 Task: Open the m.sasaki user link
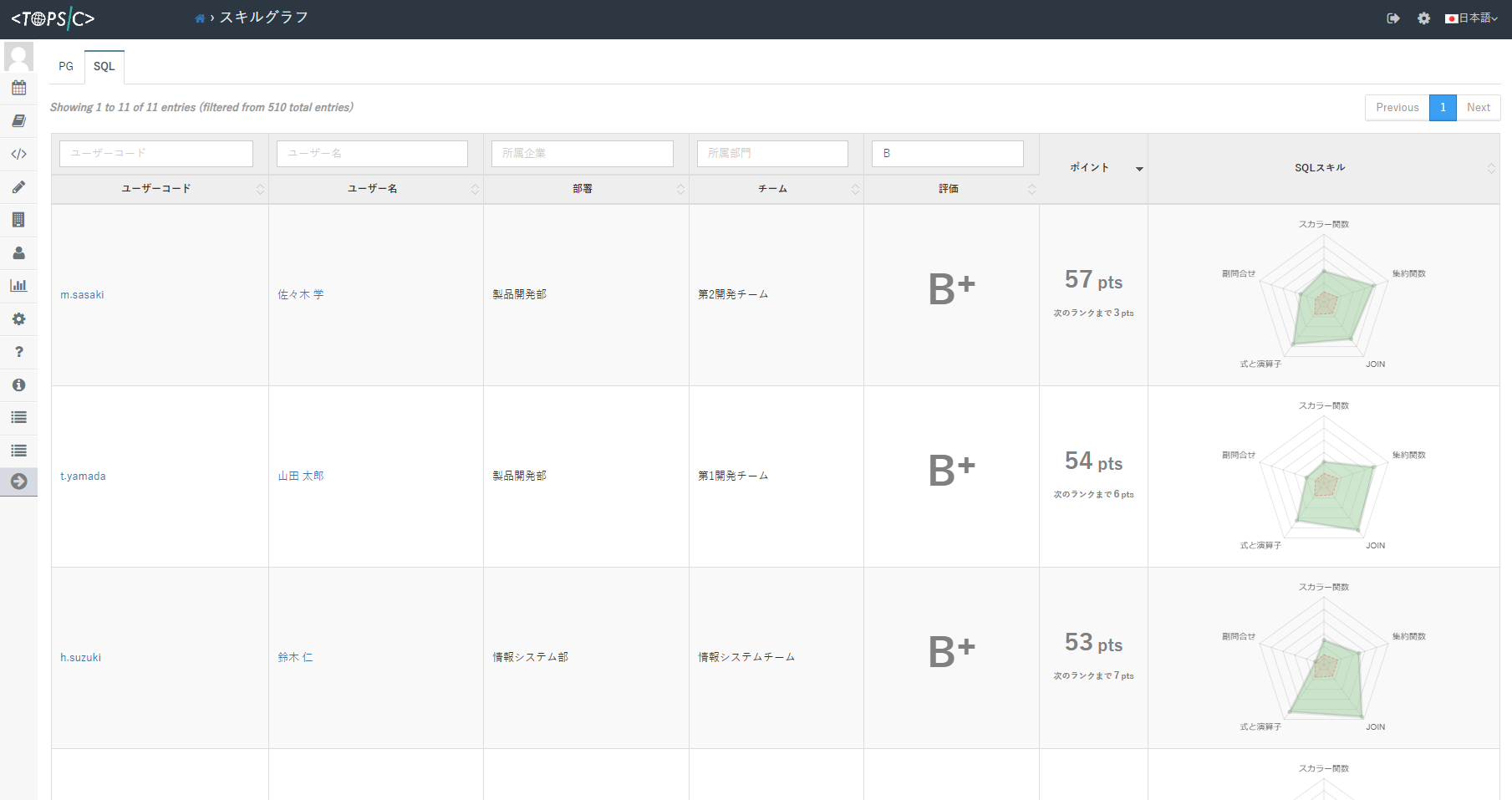(x=82, y=295)
